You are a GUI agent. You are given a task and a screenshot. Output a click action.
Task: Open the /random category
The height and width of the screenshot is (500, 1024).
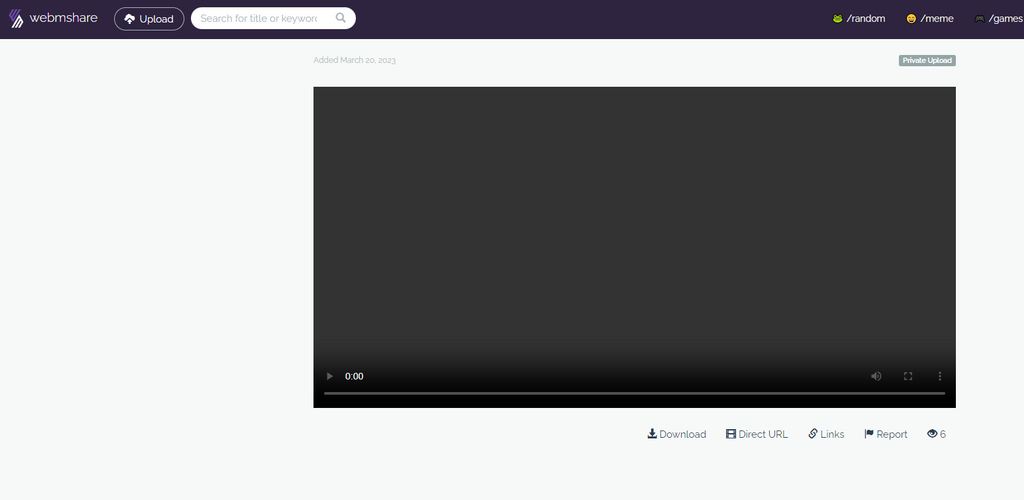pos(859,18)
